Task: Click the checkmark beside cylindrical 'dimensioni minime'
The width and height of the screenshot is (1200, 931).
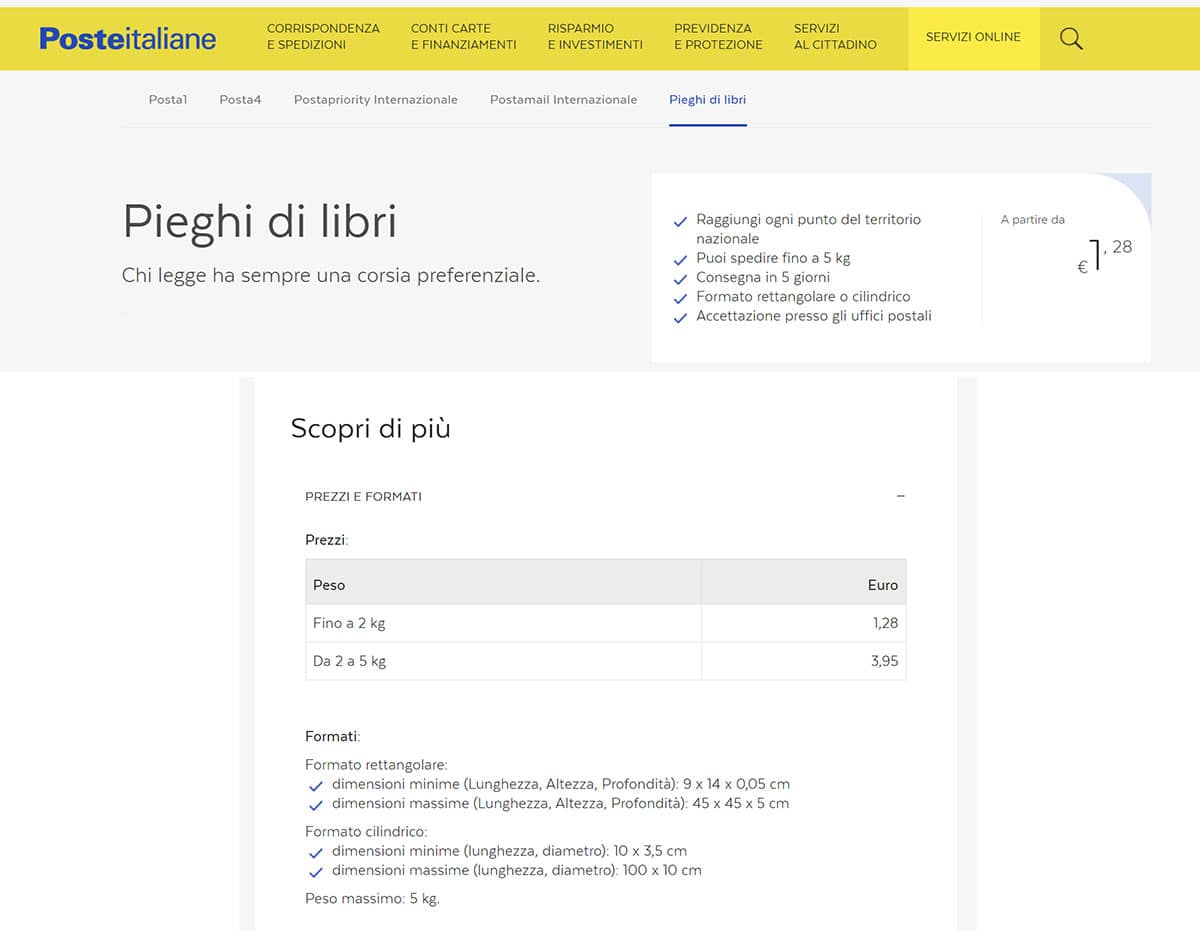Action: point(316,853)
